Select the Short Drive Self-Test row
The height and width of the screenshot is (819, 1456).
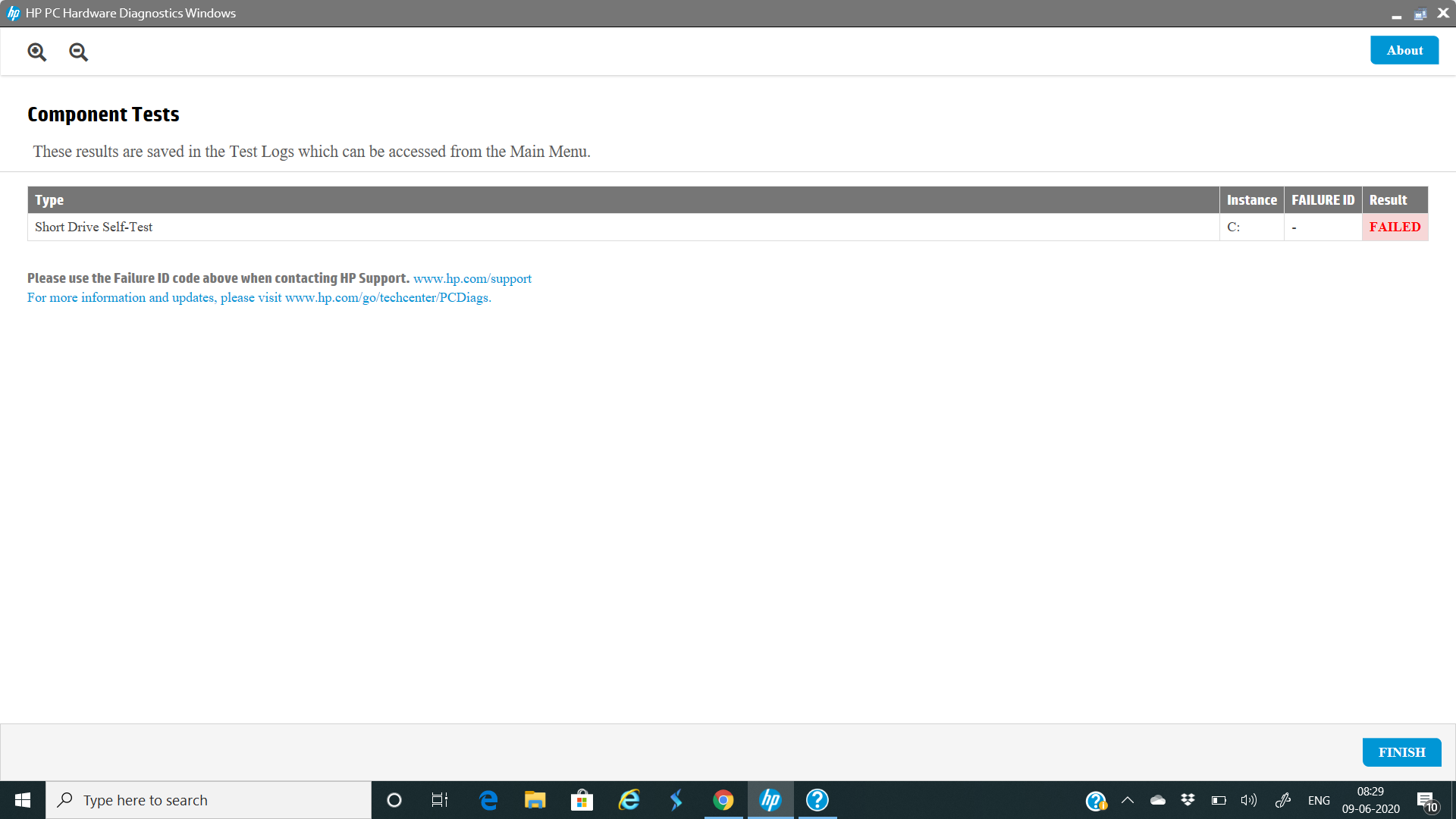(x=727, y=227)
